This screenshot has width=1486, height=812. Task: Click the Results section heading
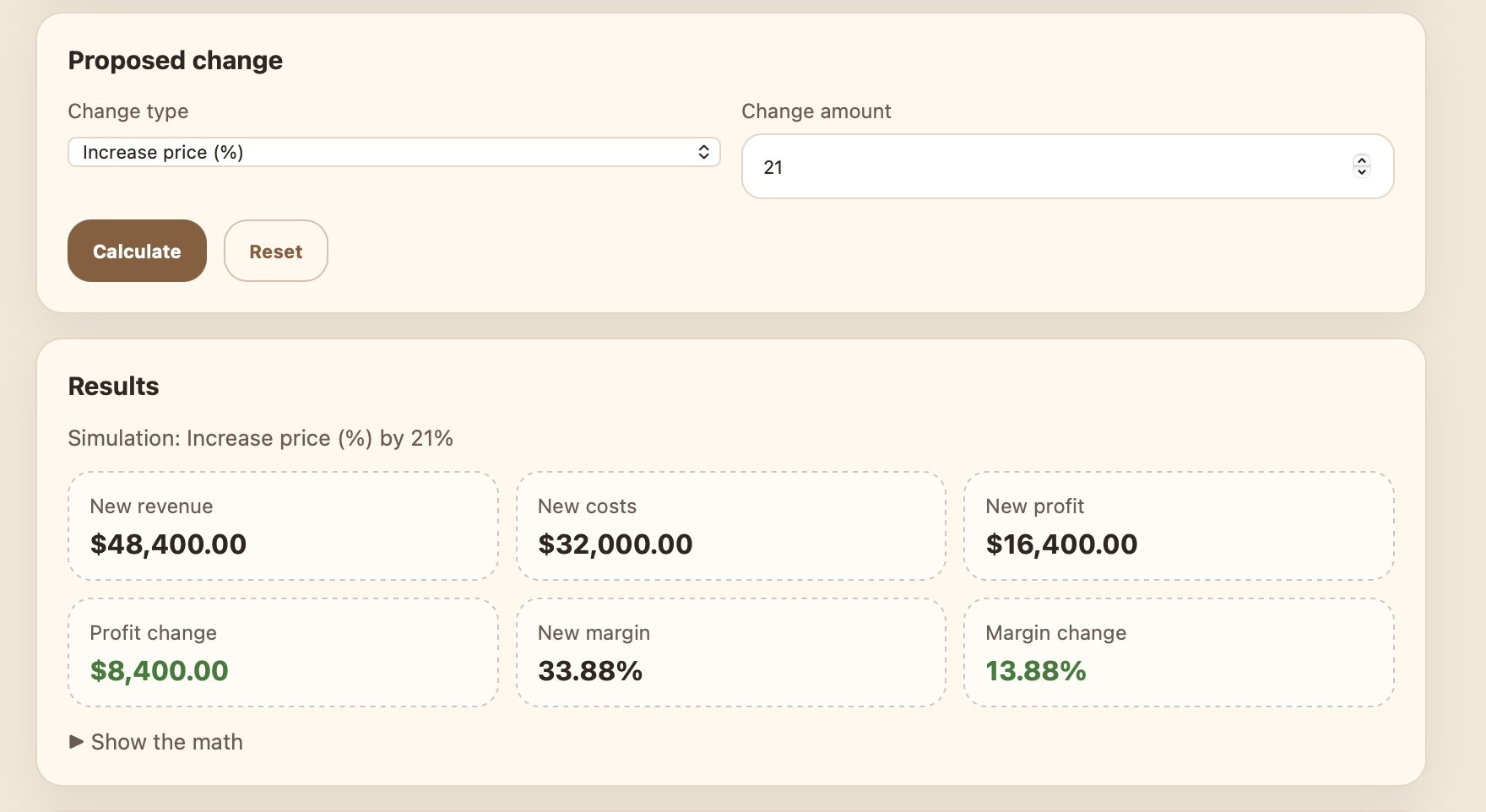coord(113,386)
